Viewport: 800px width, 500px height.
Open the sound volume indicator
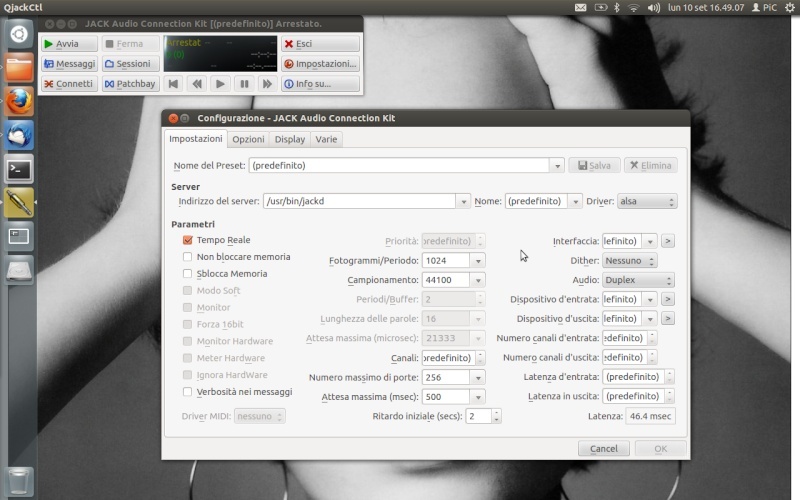point(654,8)
